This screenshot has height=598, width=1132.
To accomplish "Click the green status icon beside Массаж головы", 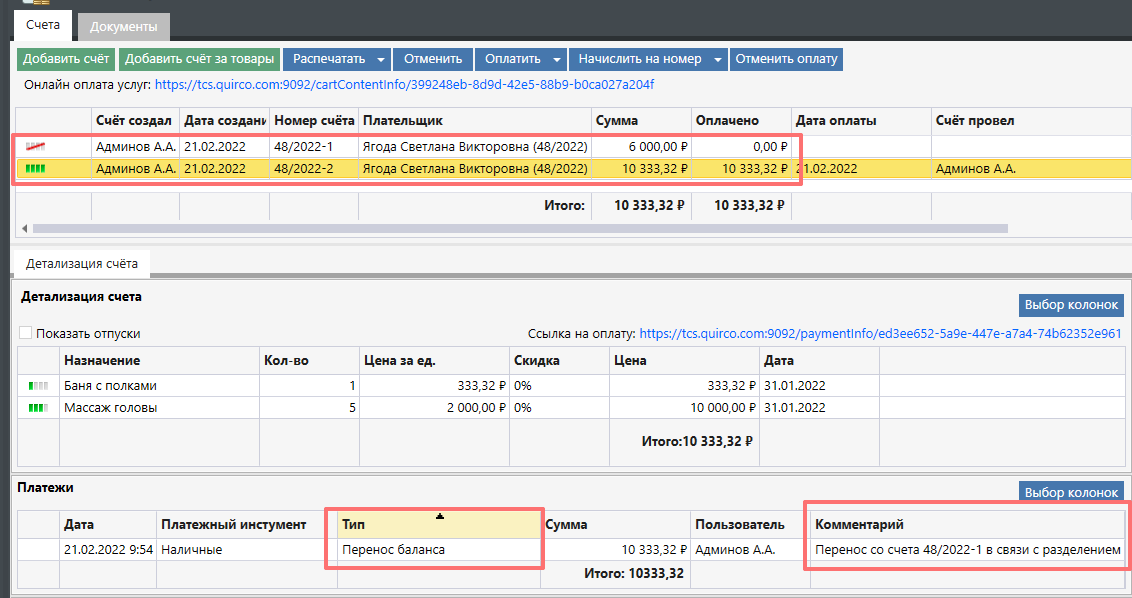I will (38, 408).
